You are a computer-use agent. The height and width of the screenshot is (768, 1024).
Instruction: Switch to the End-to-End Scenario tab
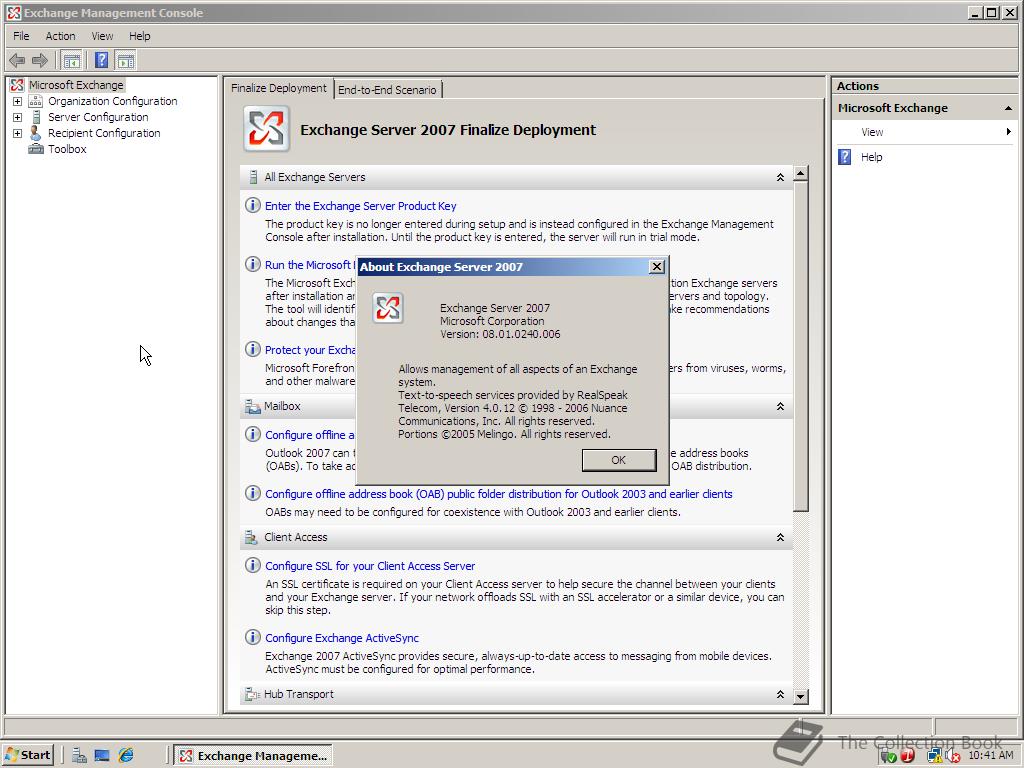(387, 89)
